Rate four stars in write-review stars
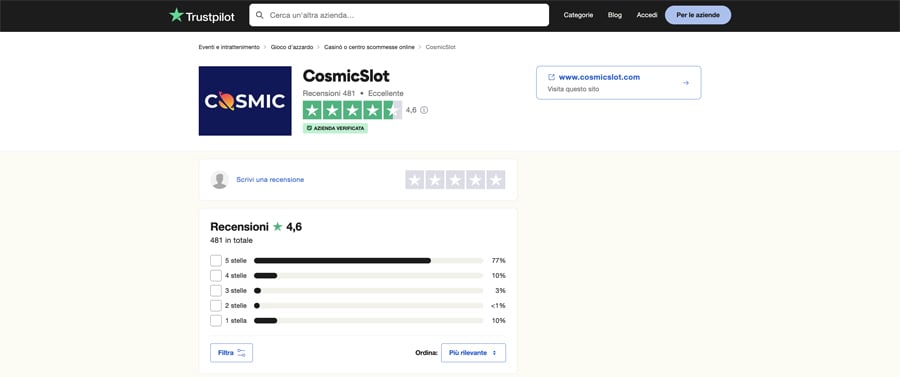900x377 pixels. point(475,180)
